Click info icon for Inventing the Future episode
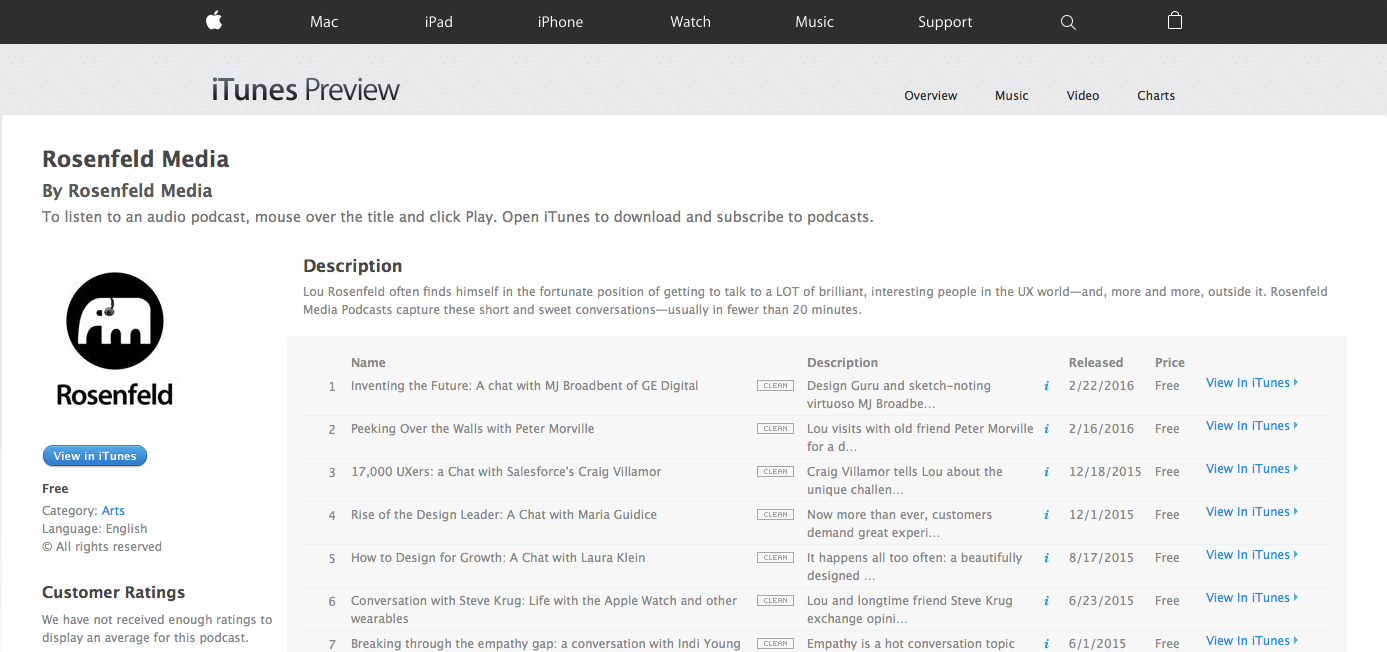 1045,385
